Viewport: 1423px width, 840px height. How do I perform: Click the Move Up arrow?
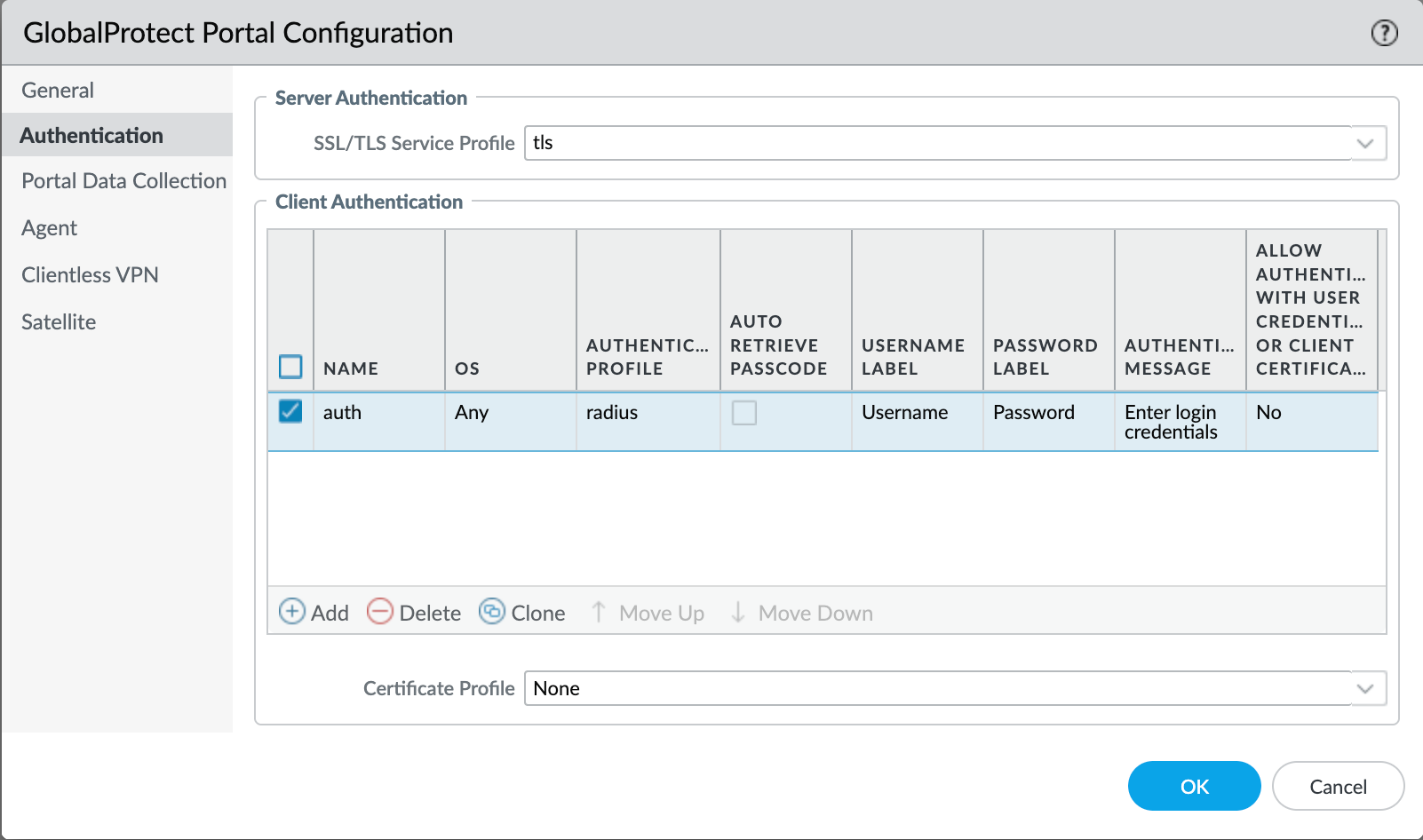[599, 612]
